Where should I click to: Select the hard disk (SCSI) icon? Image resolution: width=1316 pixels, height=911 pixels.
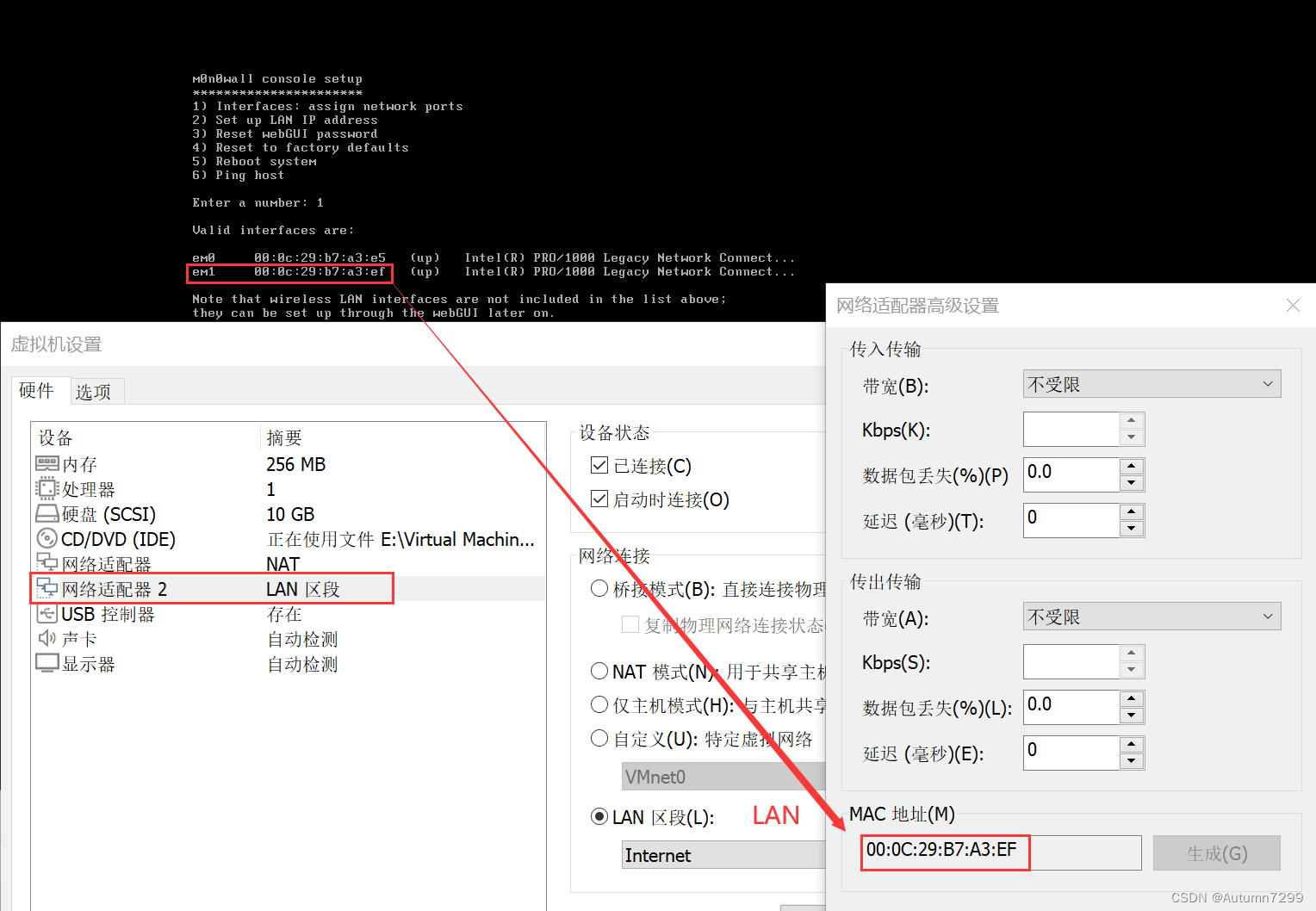tap(47, 514)
